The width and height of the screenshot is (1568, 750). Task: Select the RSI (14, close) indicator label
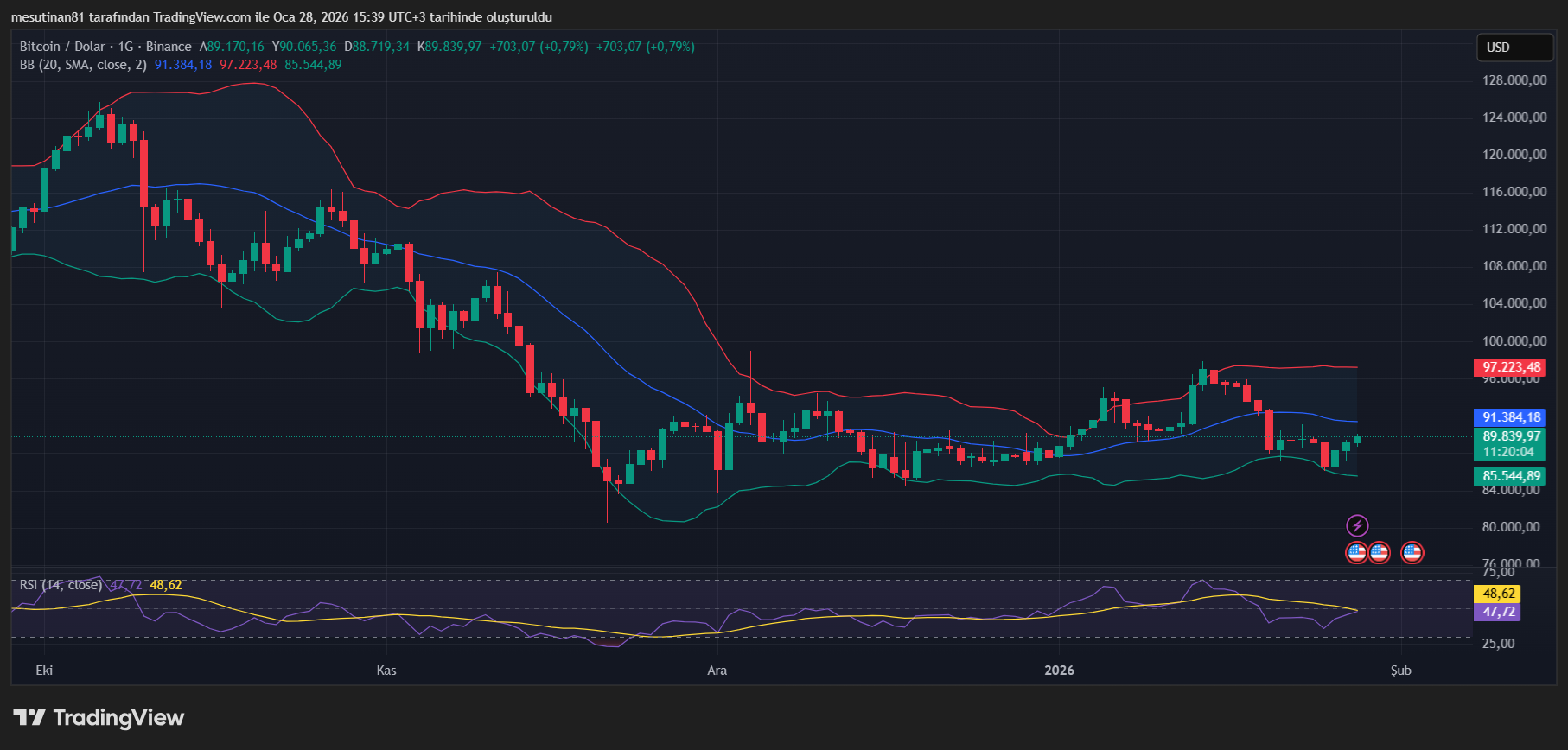pyautogui.click(x=61, y=585)
